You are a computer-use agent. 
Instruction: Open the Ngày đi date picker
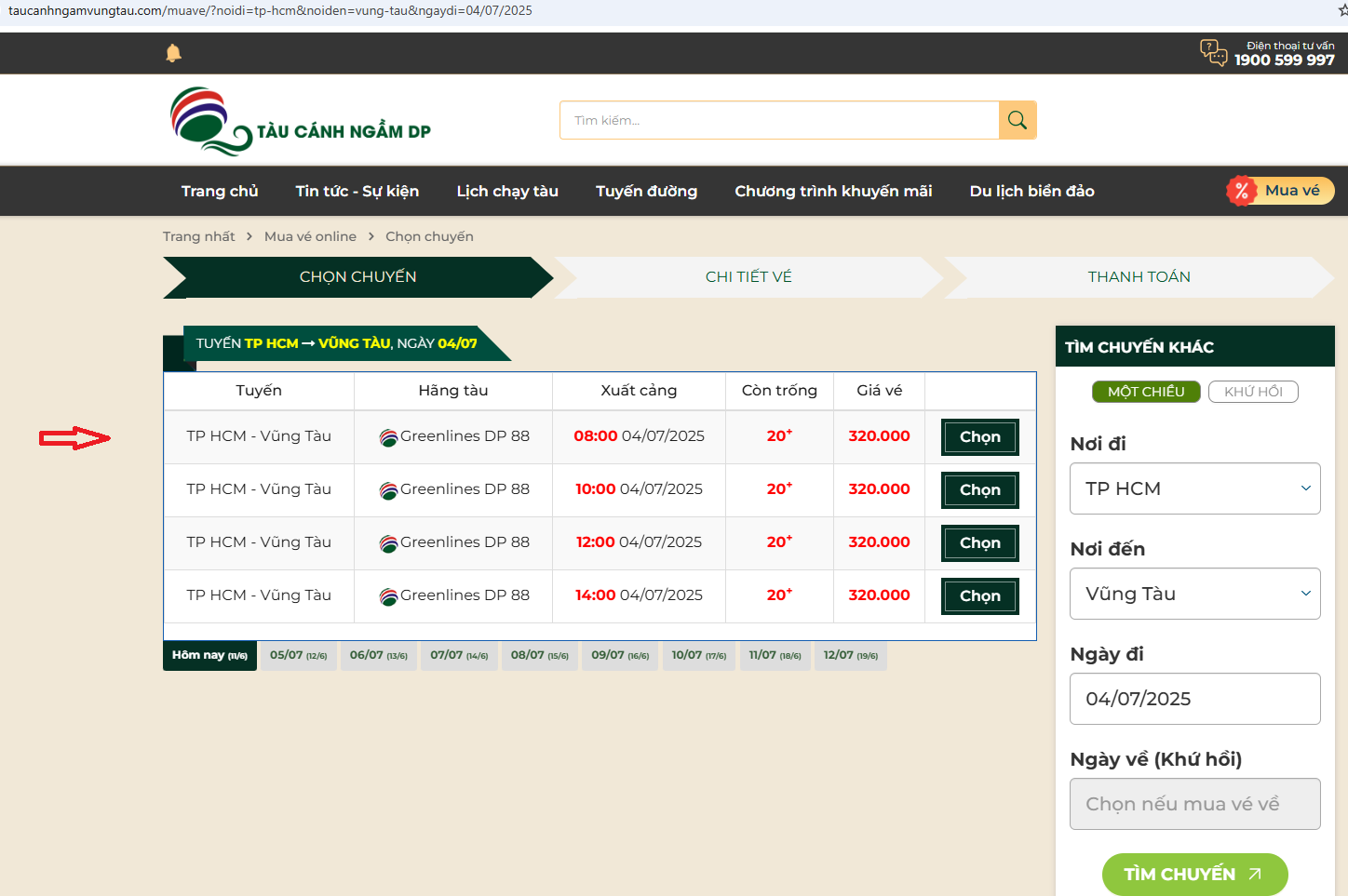[1194, 699]
